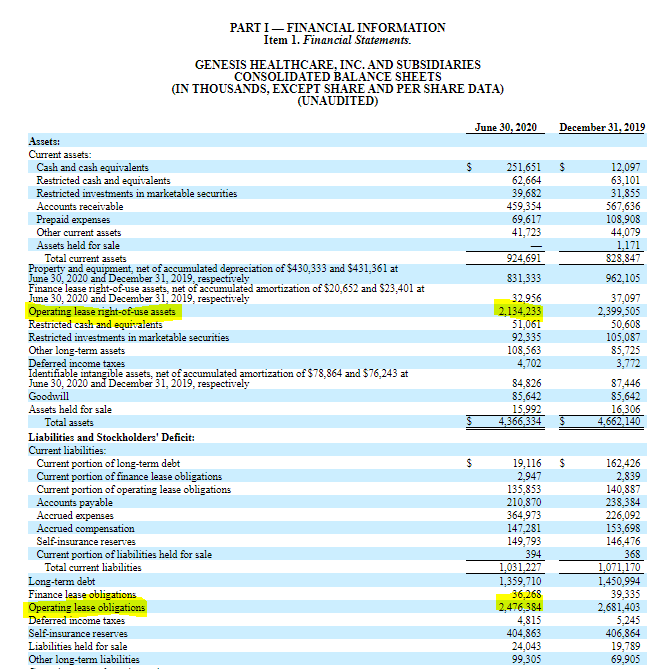Click the accrued expenses value 364,973
This screenshot has width=659, height=669.
524,515
